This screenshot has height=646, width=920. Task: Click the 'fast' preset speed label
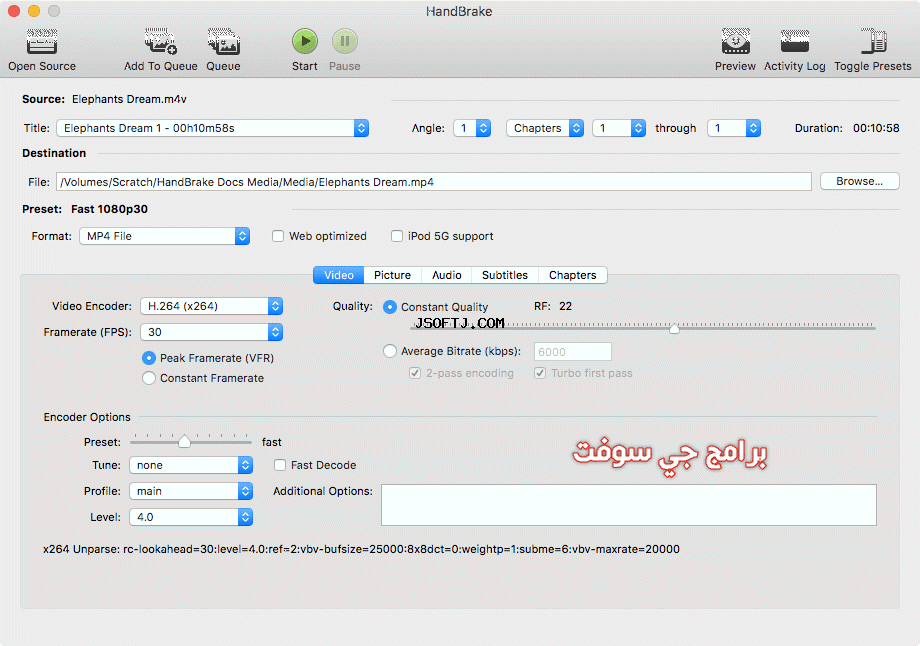(x=272, y=442)
